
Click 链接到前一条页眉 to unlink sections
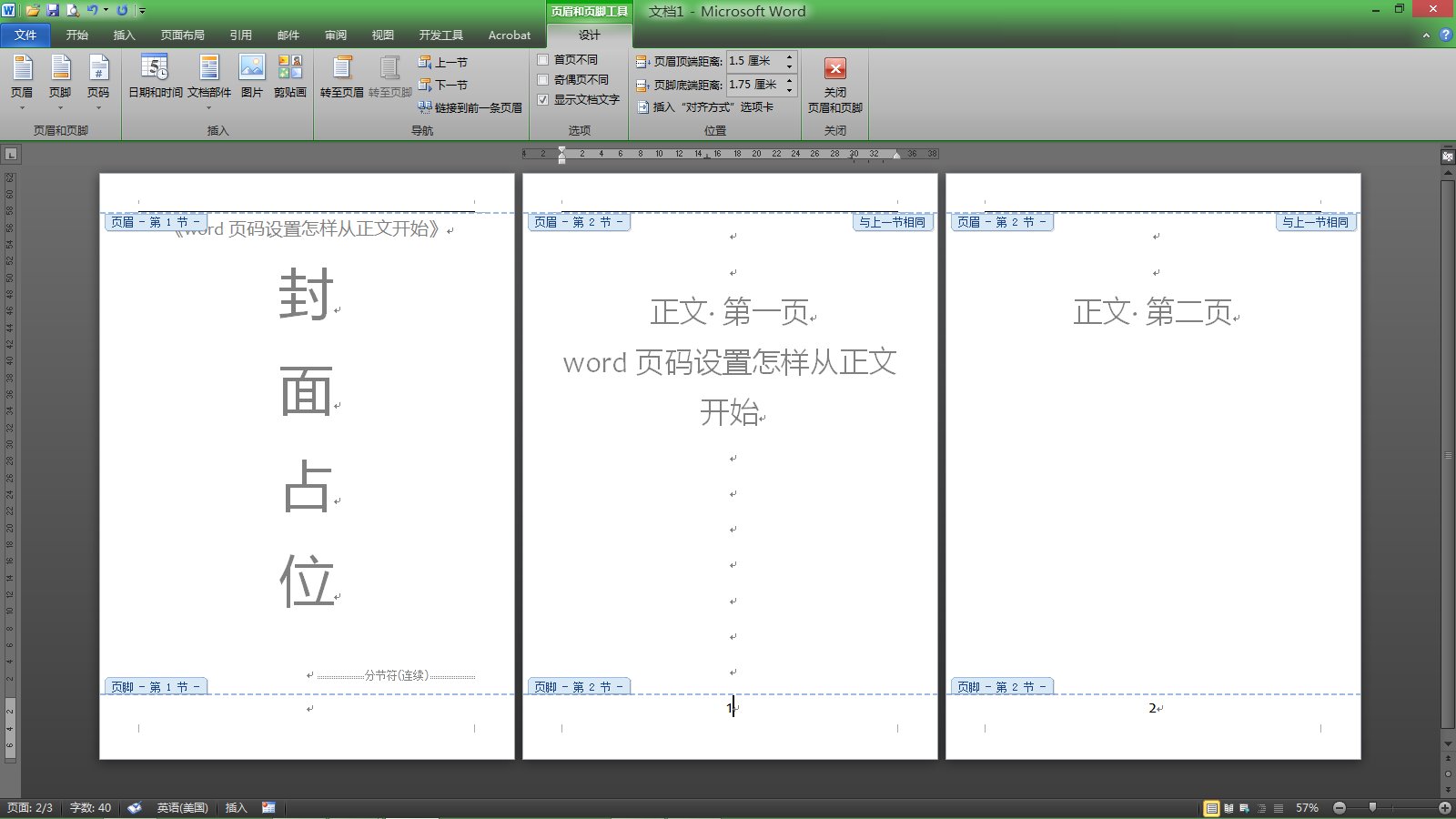tap(470, 107)
